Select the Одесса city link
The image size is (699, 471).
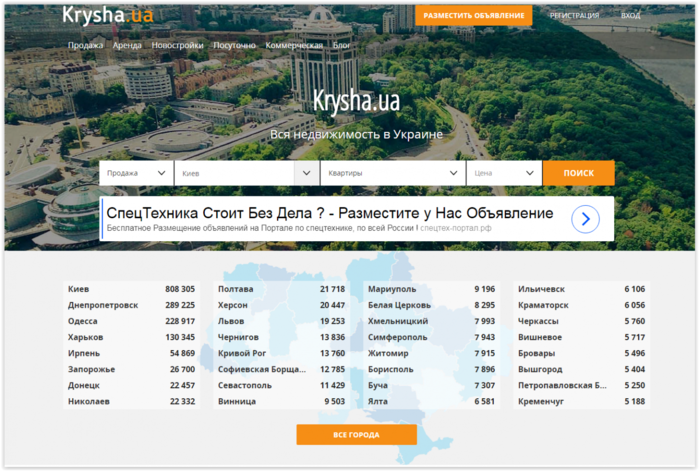click(82, 321)
